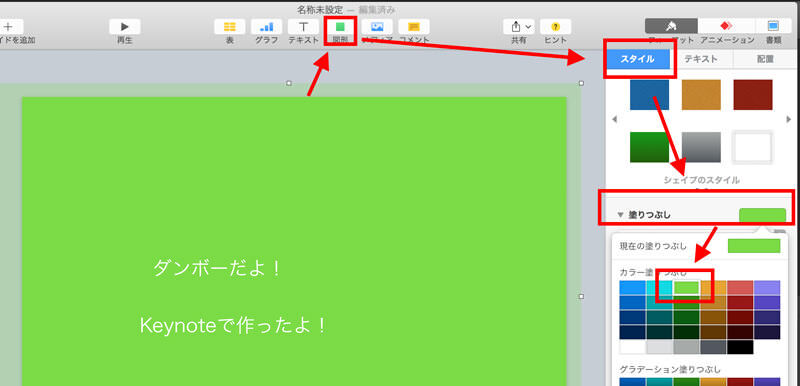Add a comment with コメント icon
The width and height of the screenshot is (800, 386).
414,27
